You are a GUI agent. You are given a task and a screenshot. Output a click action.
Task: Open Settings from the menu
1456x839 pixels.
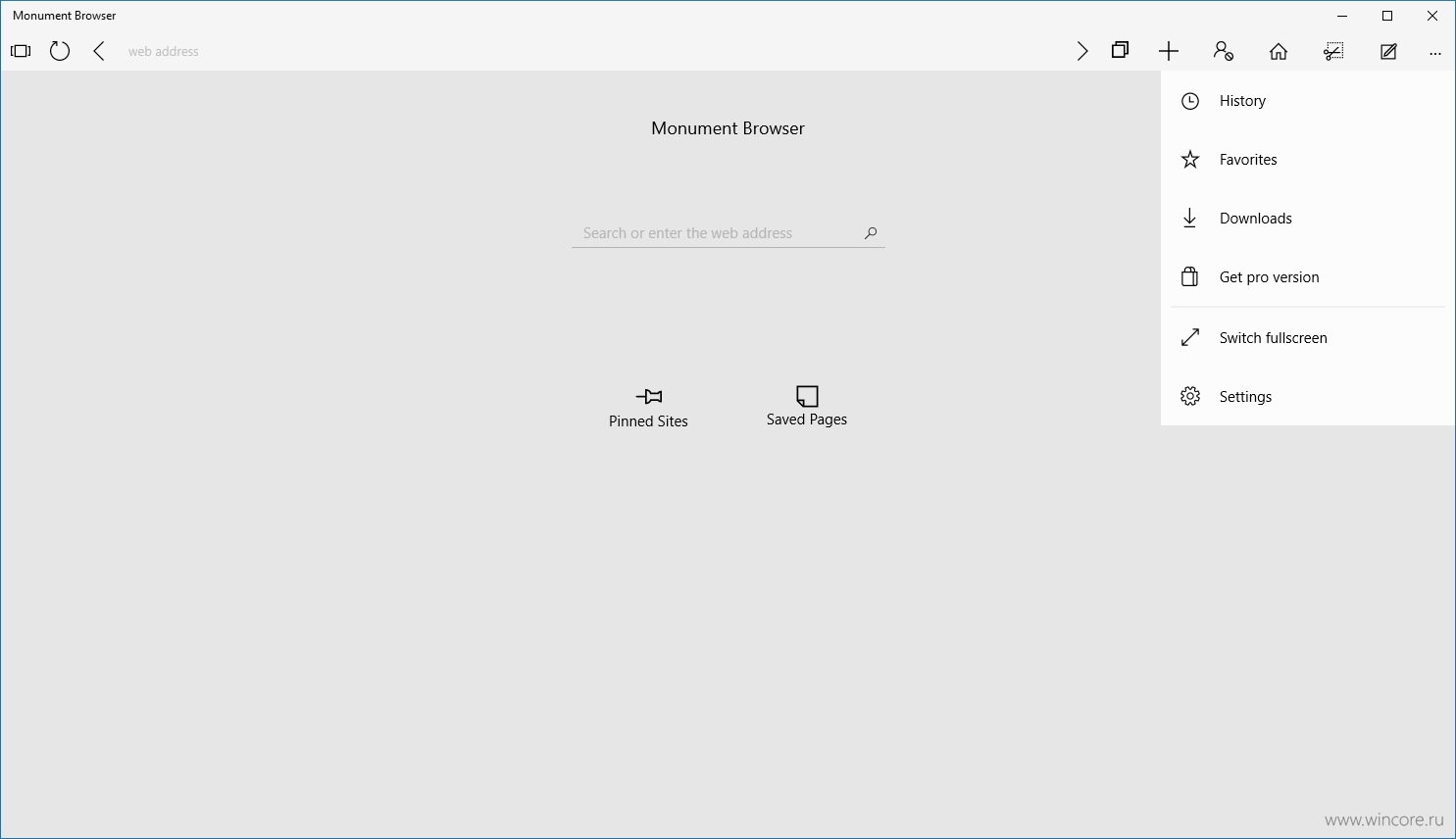tap(1308, 397)
